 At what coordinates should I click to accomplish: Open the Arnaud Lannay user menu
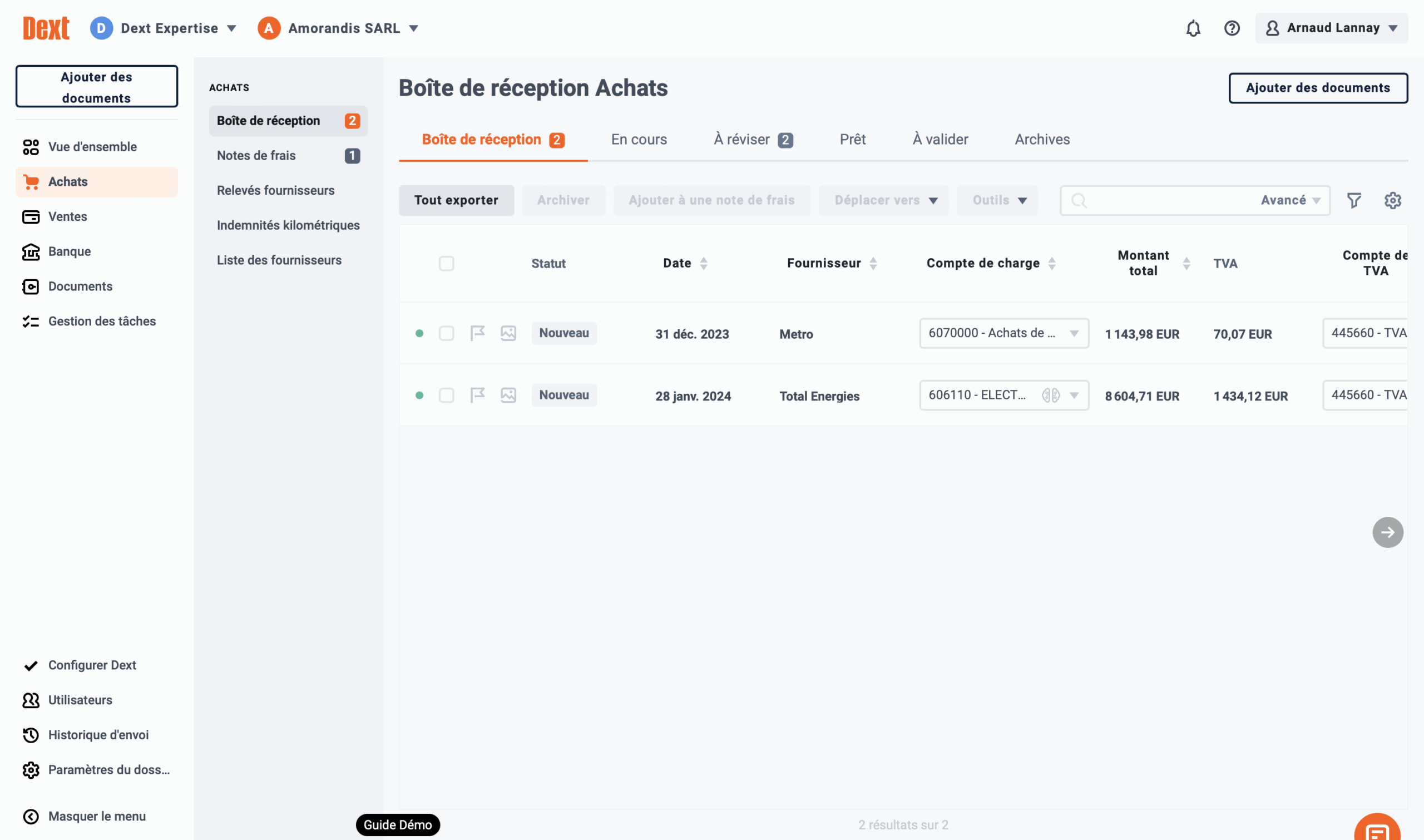click(x=1331, y=28)
